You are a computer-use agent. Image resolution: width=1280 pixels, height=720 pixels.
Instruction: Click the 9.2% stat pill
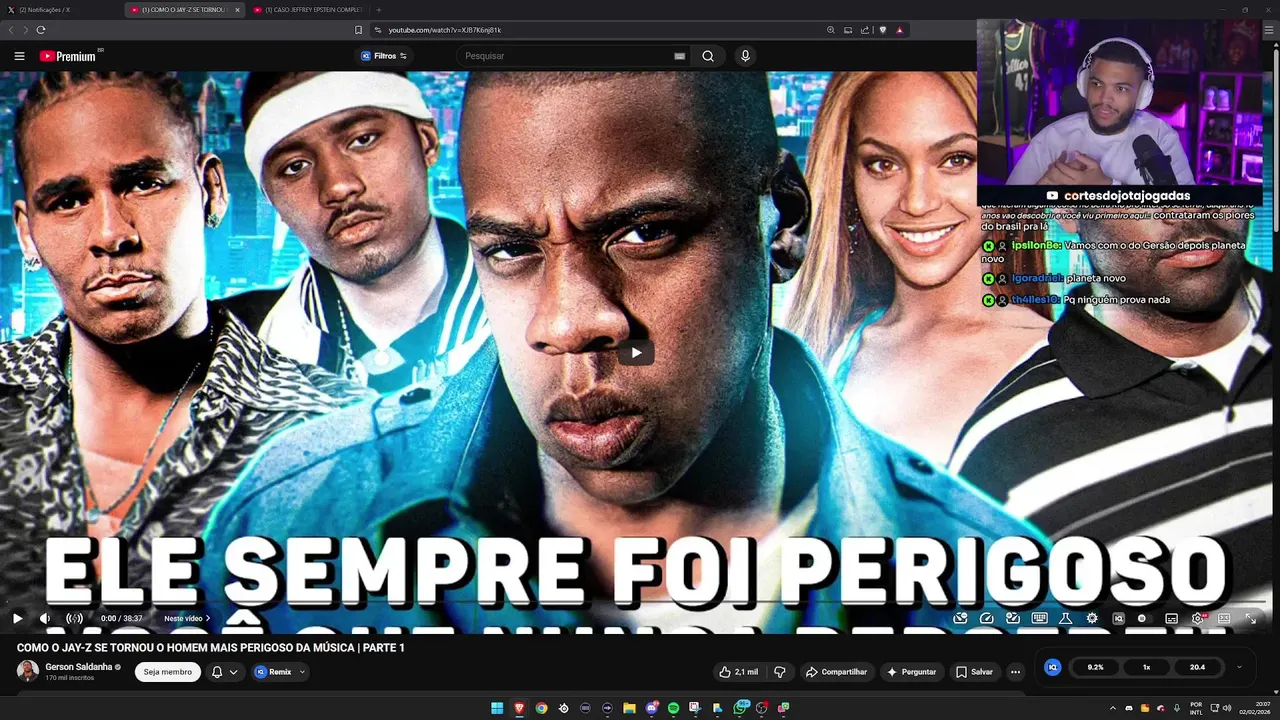point(1095,667)
